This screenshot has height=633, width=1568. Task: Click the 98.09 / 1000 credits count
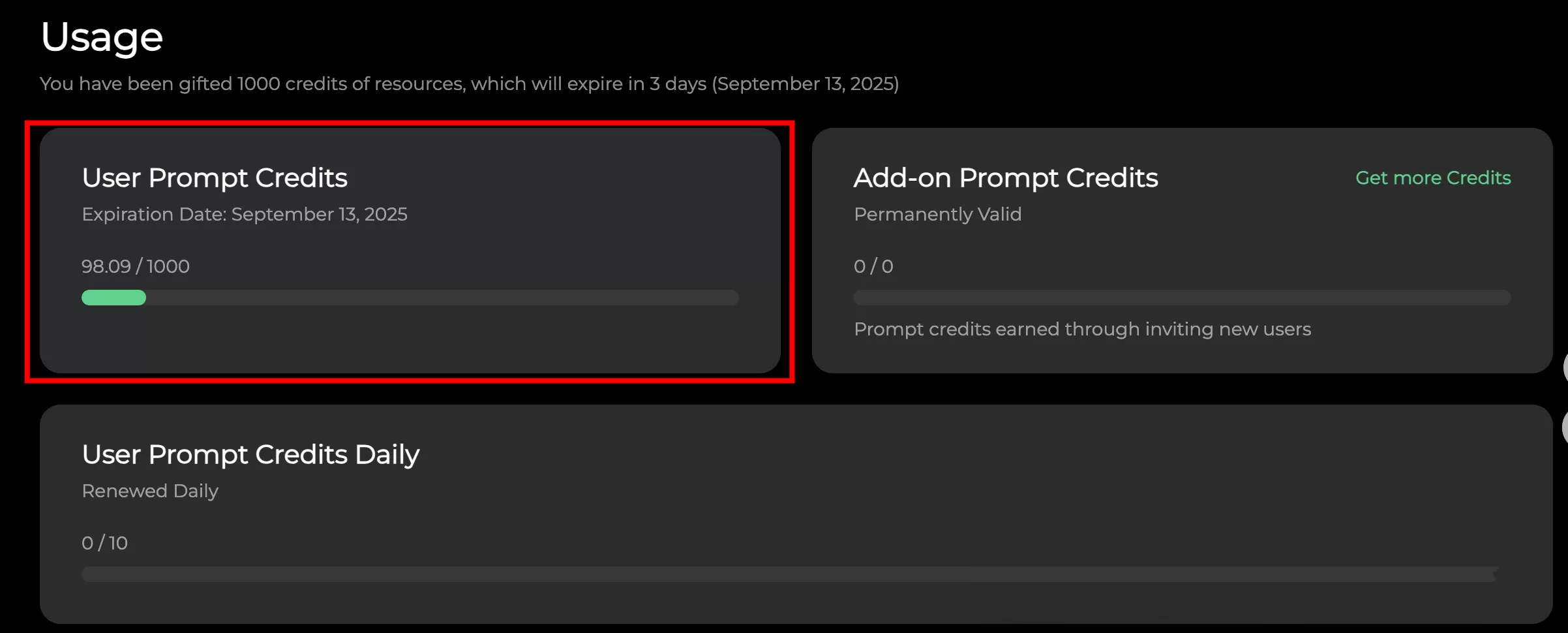pos(136,266)
